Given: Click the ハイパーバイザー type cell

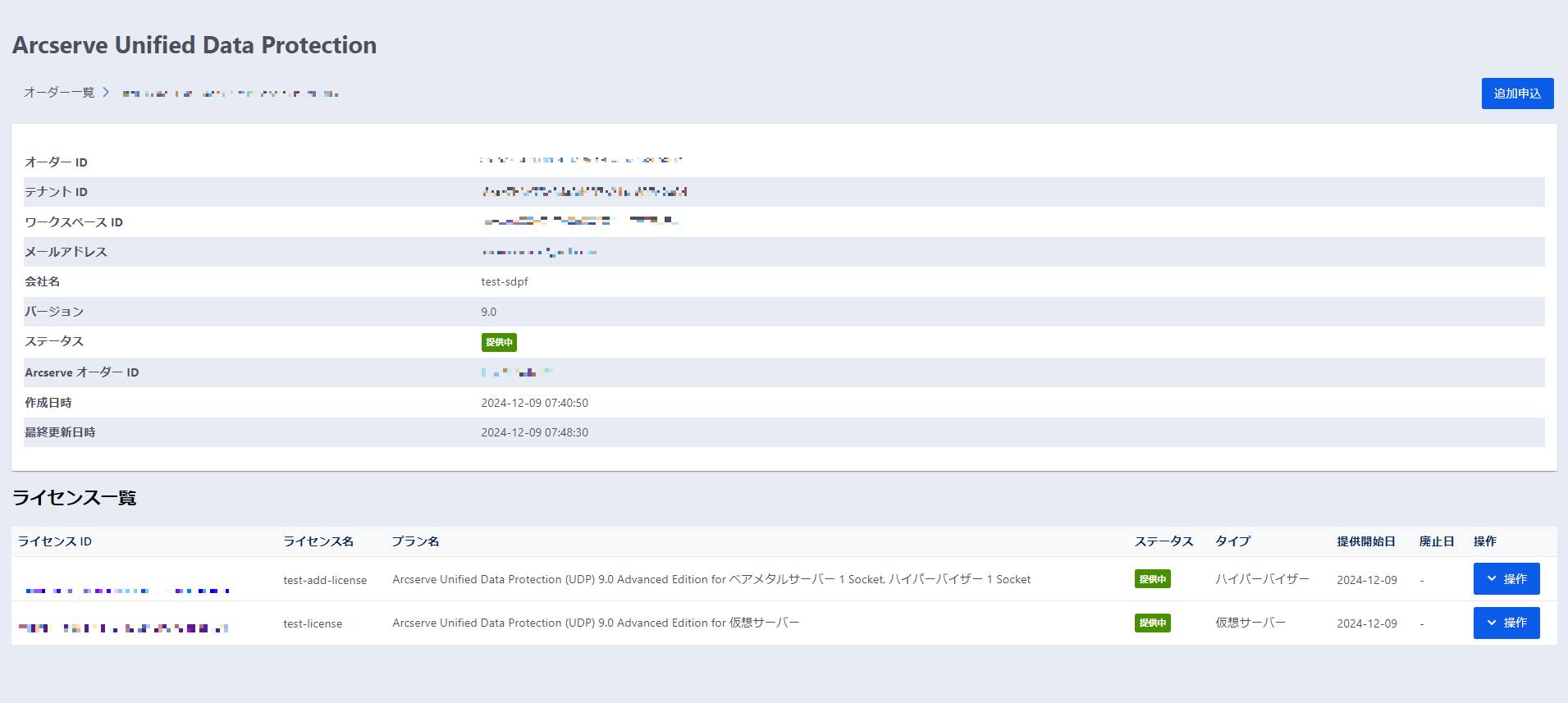Looking at the screenshot, I should 1262,579.
